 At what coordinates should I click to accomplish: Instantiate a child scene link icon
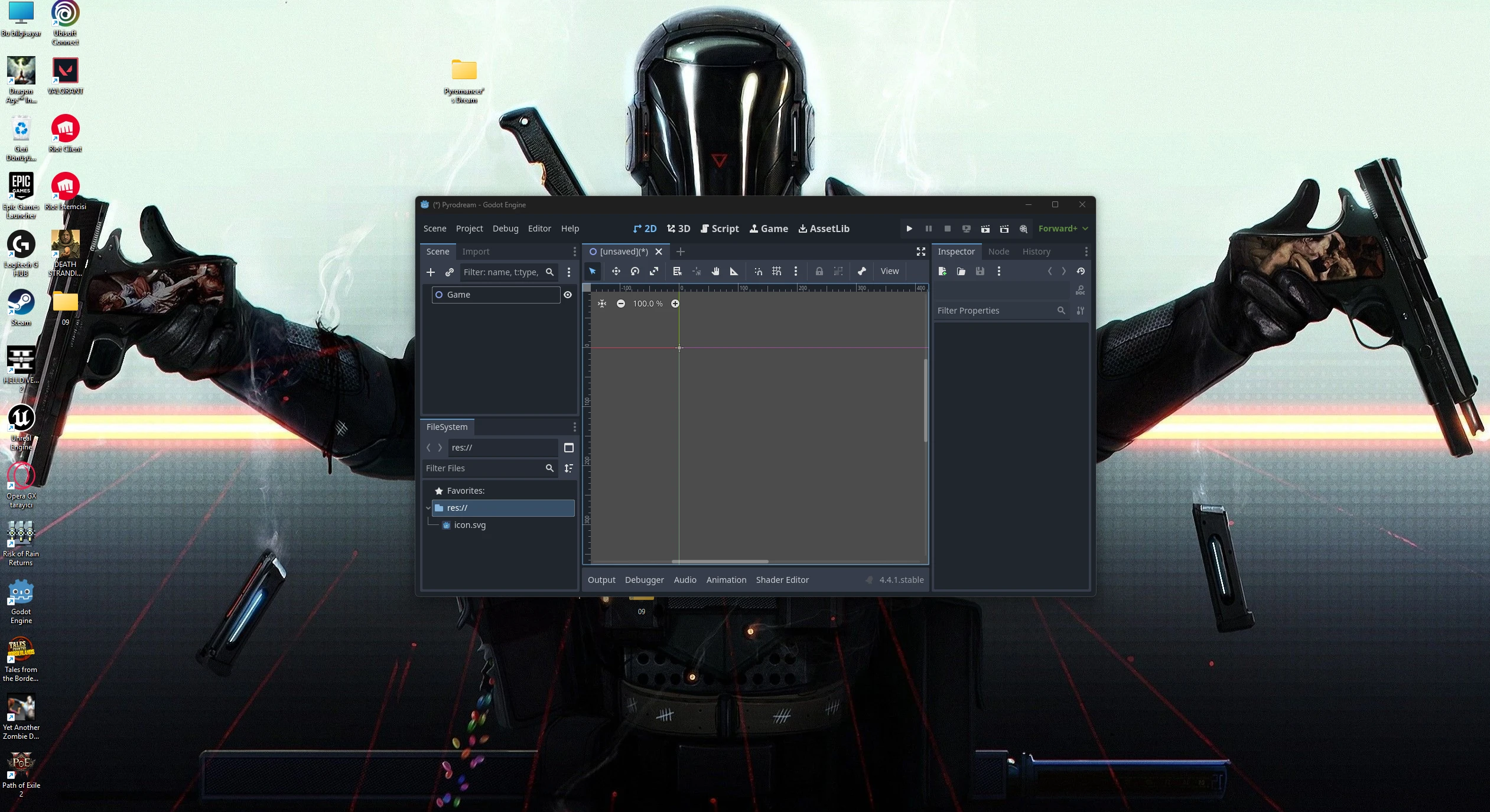point(450,272)
